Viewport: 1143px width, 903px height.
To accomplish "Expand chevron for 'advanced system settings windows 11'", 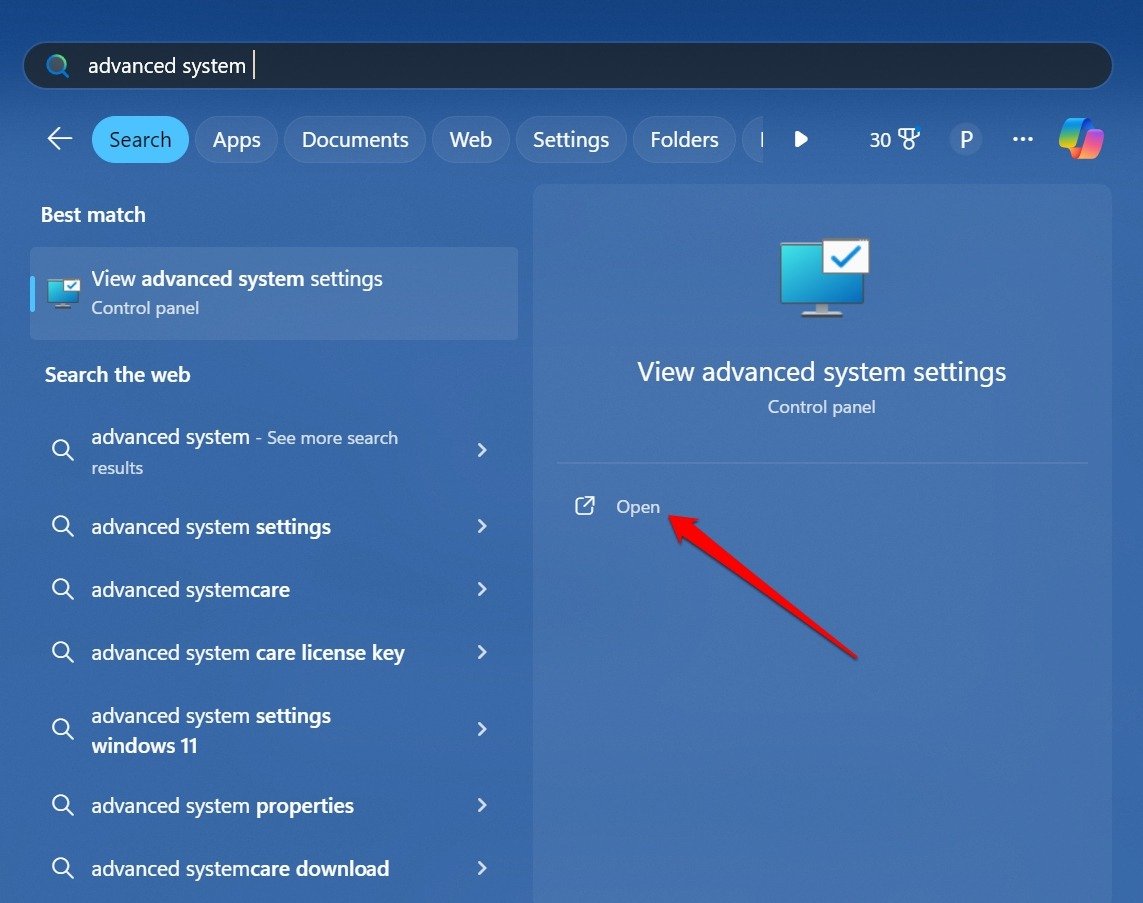I will tap(482, 728).
